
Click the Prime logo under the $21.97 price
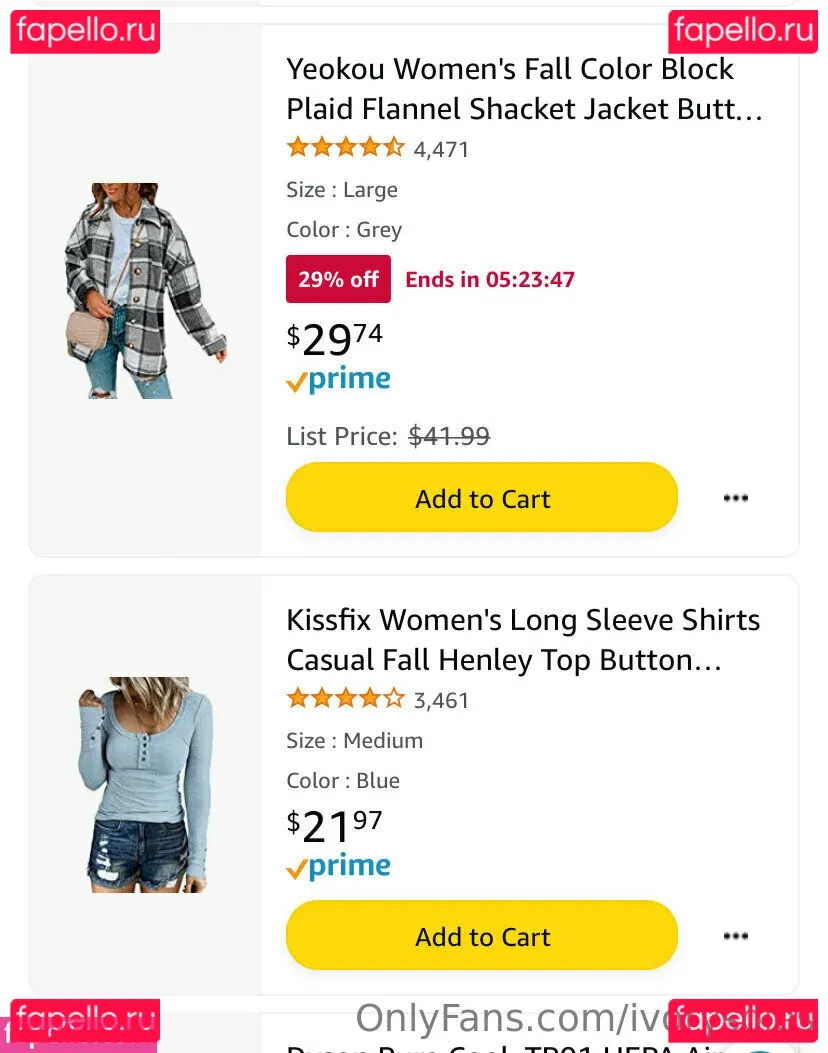click(338, 867)
